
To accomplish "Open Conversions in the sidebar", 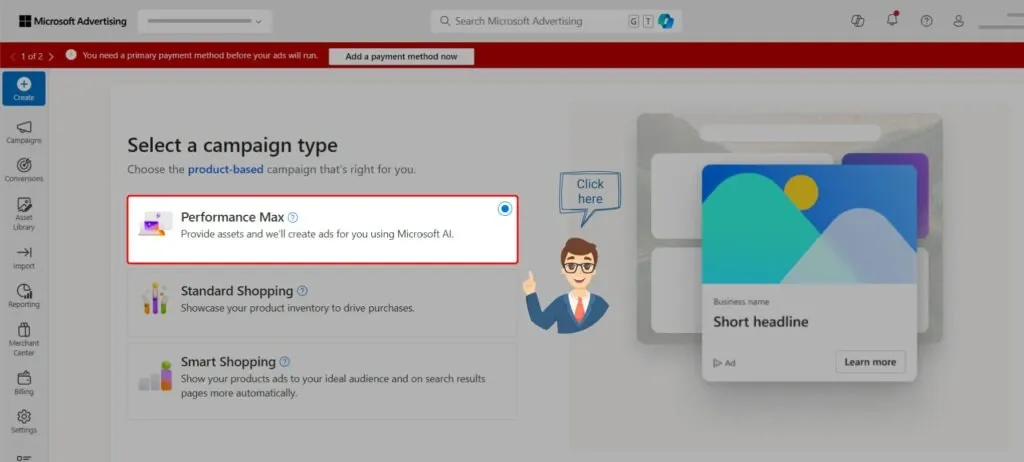I will click(24, 170).
